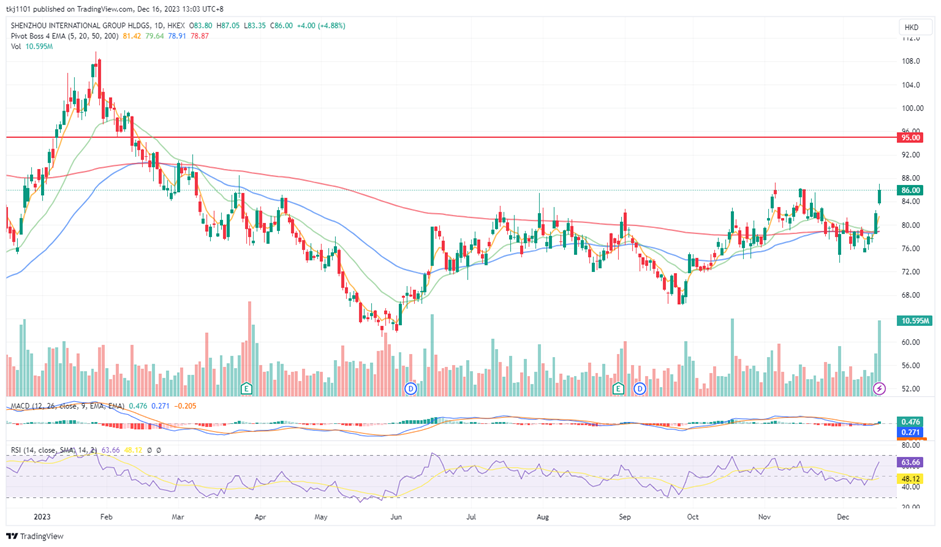The image size is (941, 547).
Task: Click the yellow 48.12 RSI axis label
Action: [910, 479]
